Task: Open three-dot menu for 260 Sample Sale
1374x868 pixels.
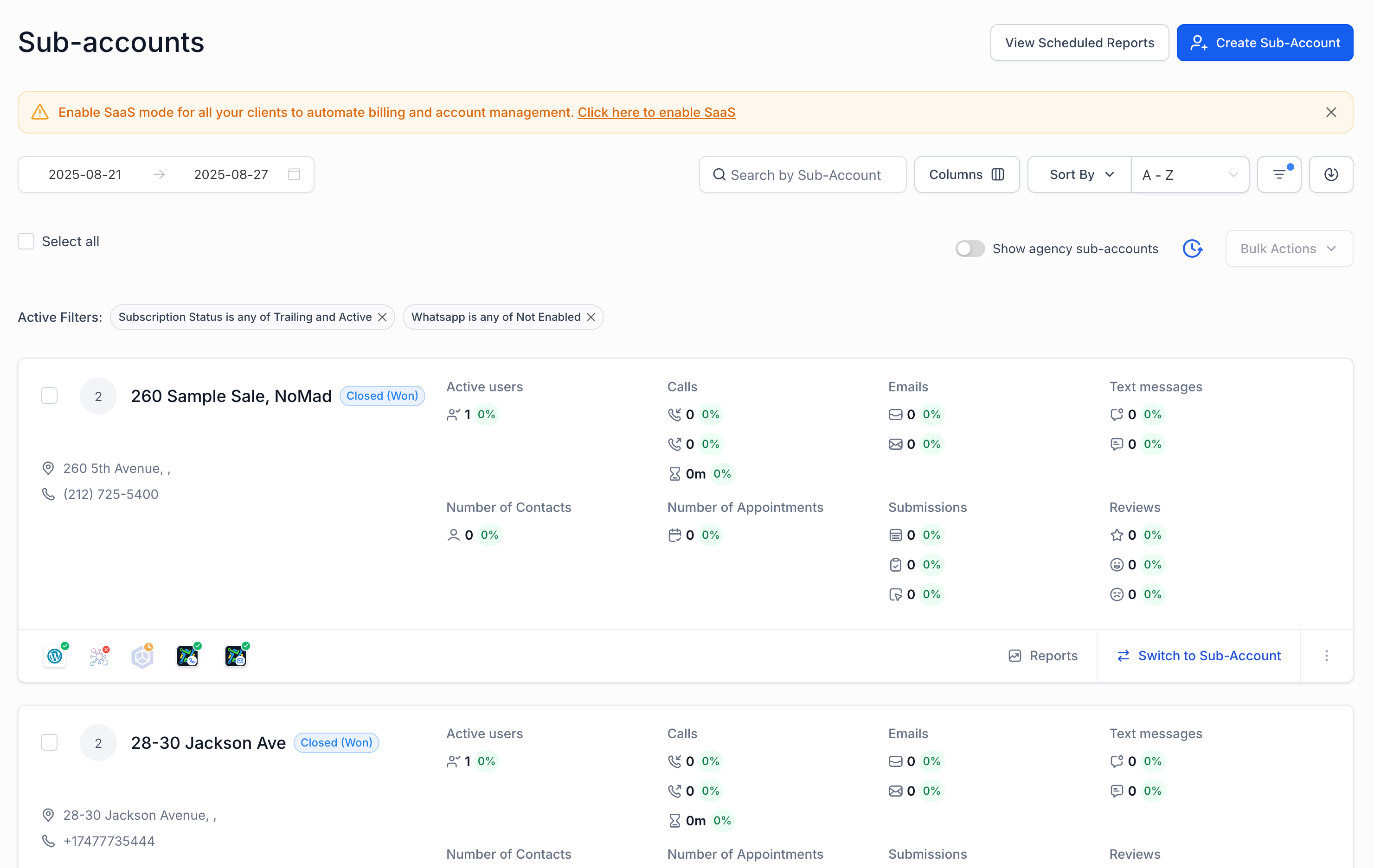Action: click(1326, 656)
